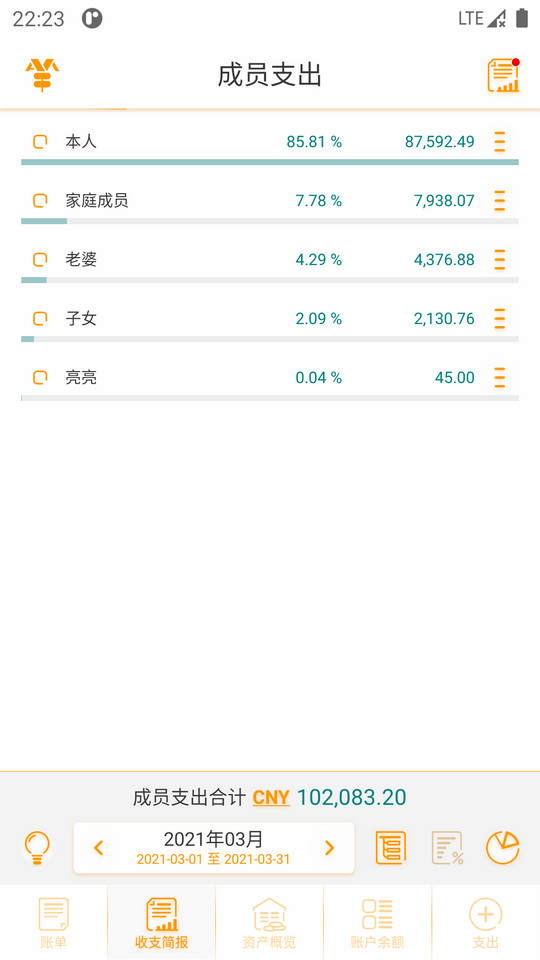Open the report icon with red notification dot
Image resolution: width=540 pixels, height=960 pixels.
(x=503, y=75)
